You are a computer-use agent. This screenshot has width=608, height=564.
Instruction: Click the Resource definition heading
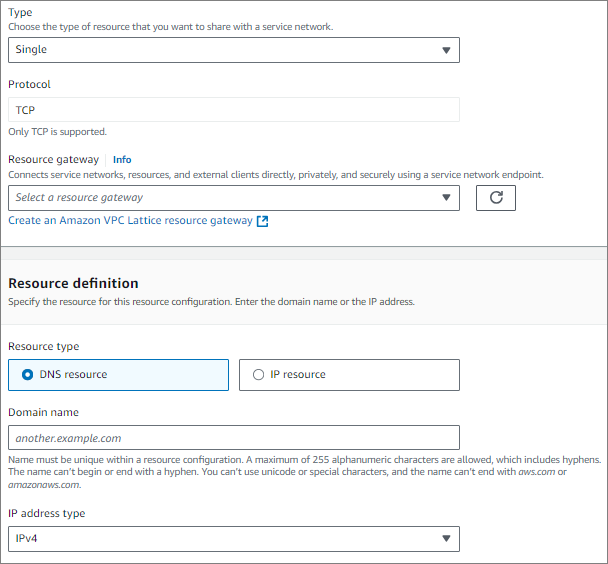click(73, 283)
